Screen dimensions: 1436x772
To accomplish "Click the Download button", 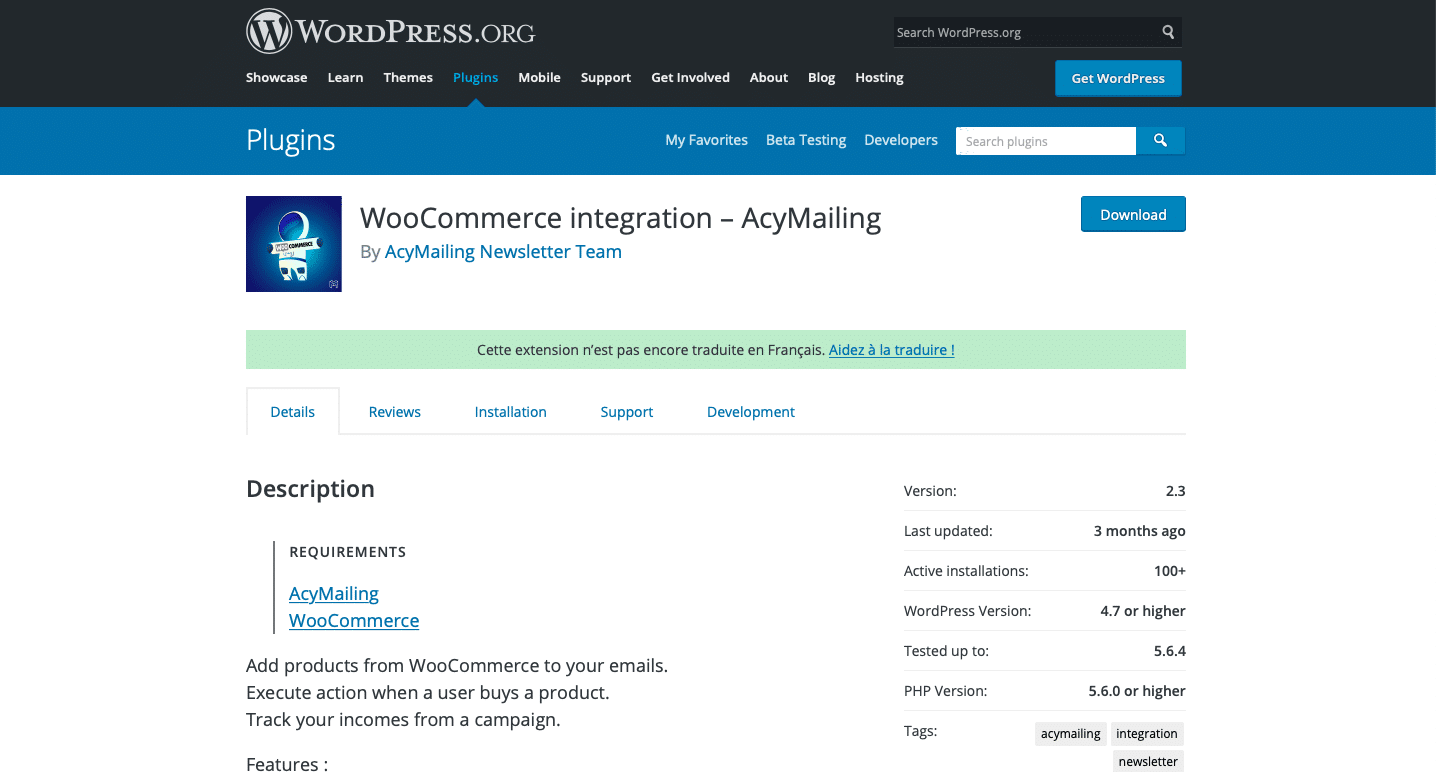I will (x=1133, y=214).
